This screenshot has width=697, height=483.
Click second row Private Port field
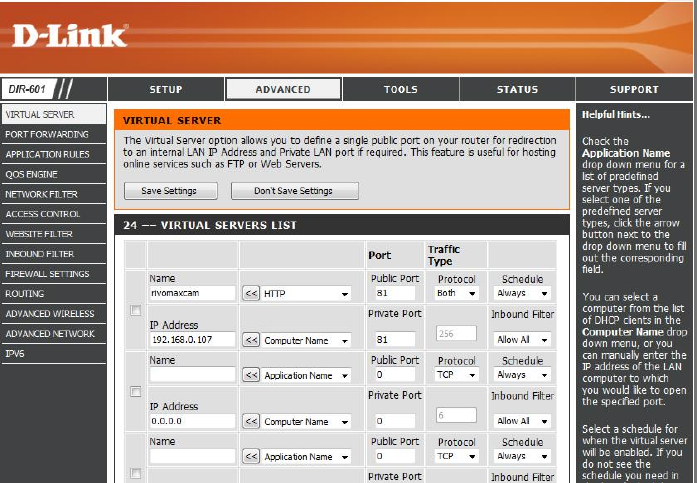tap(395, 421)
